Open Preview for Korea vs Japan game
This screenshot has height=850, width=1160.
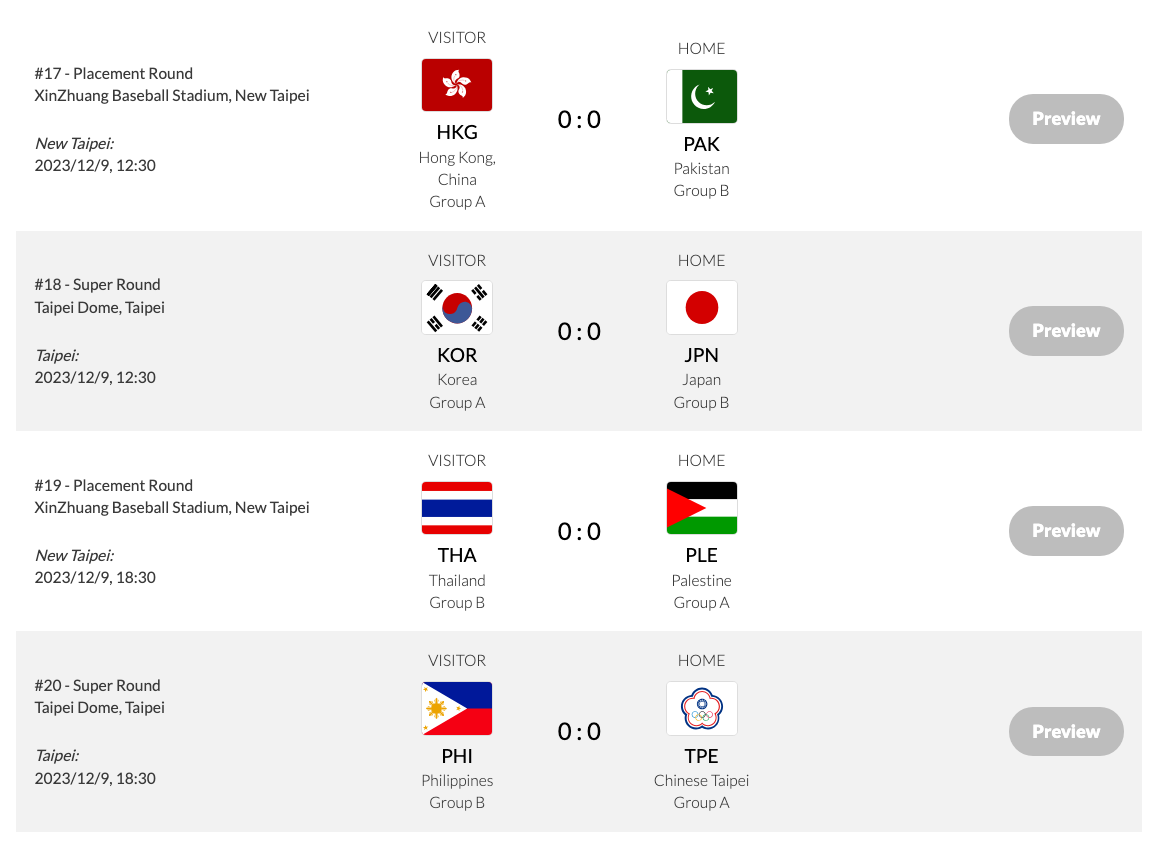click(1066, 331)
